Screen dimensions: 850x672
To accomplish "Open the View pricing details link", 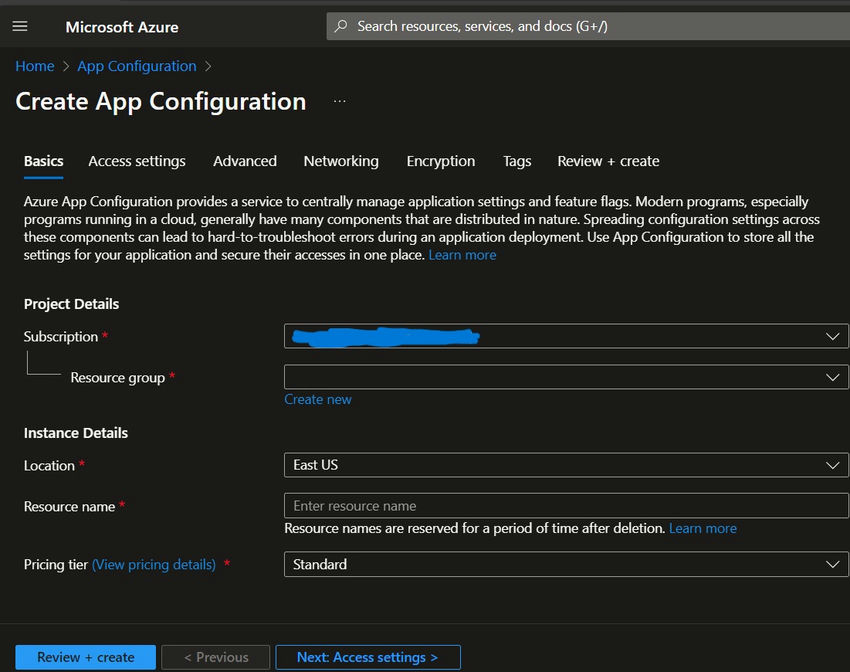I will pos(154,565).
